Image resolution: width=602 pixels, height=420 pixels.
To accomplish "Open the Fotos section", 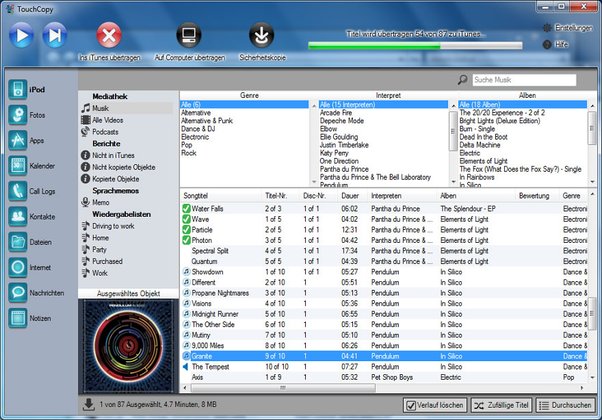I will [x=27, y=115].
